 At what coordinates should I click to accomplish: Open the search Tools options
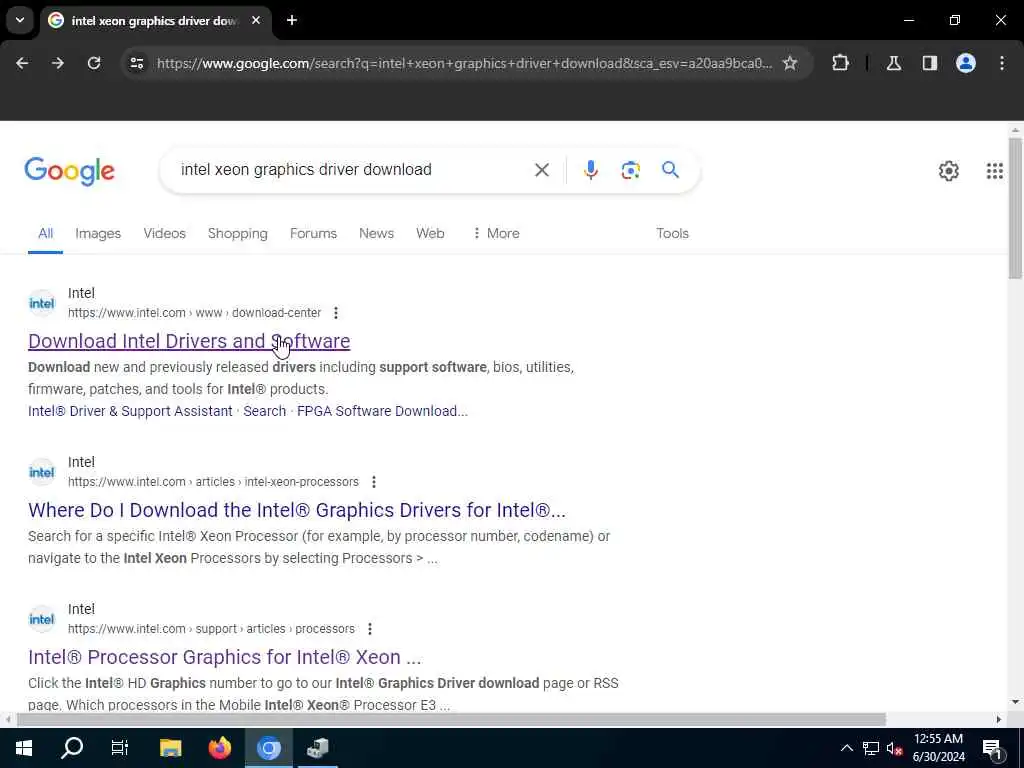coord(672,233)
